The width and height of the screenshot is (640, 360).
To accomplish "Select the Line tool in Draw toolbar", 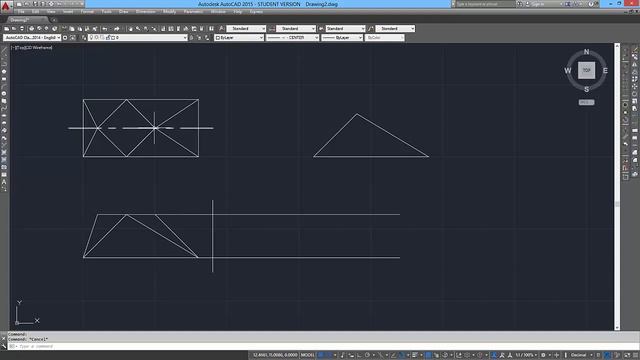I will click(4, 49).
